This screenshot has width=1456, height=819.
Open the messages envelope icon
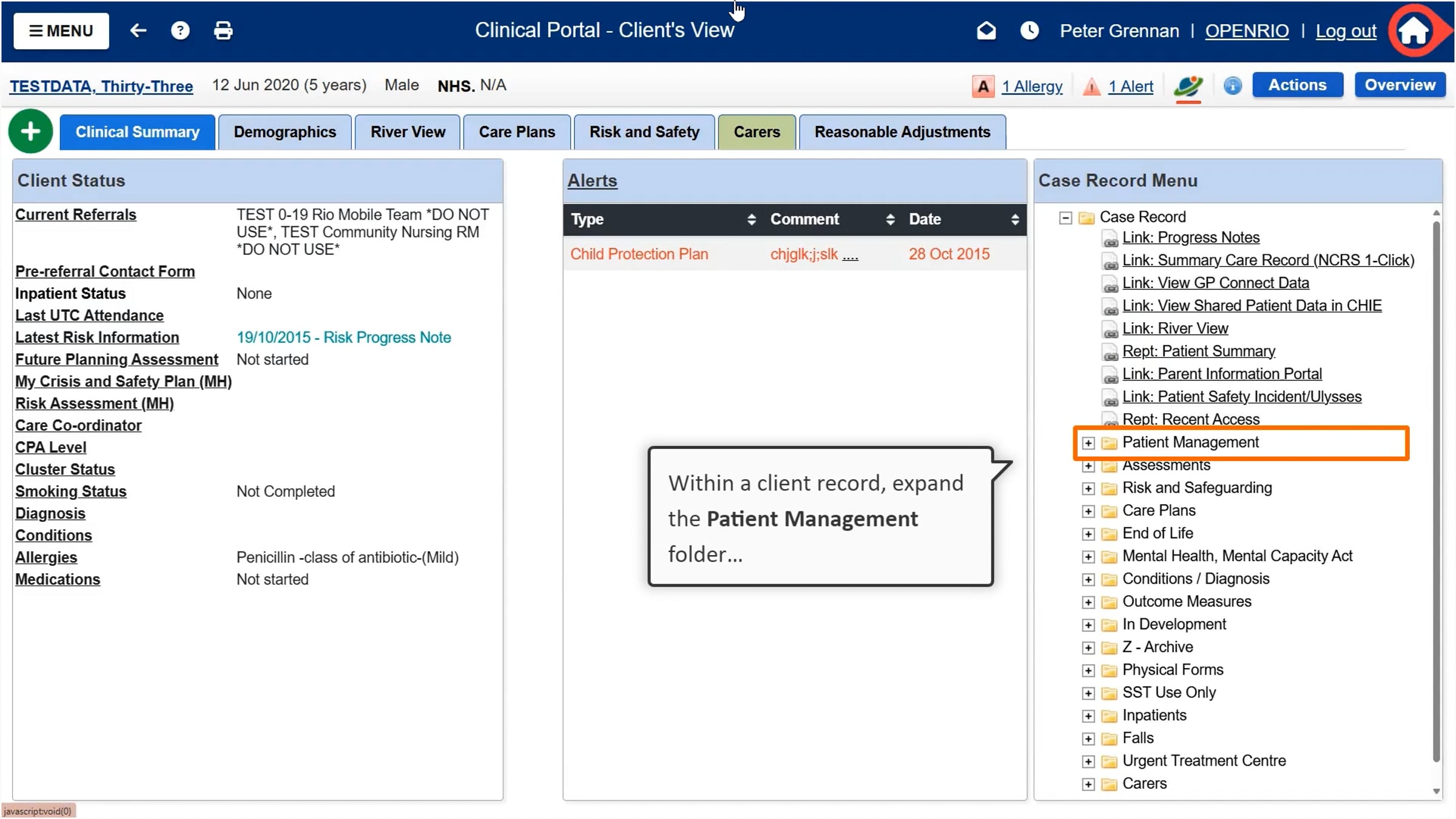tap(986, 30)
